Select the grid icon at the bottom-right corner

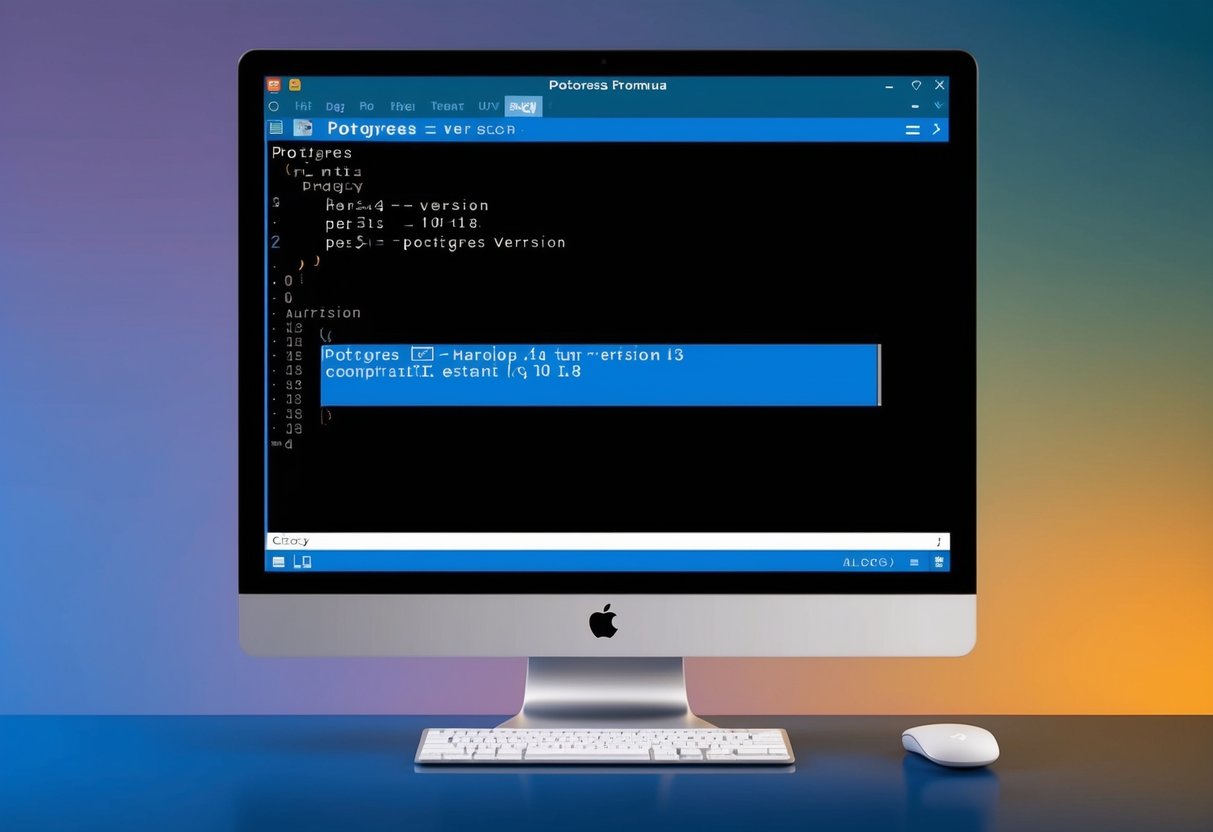click(938, 562)
